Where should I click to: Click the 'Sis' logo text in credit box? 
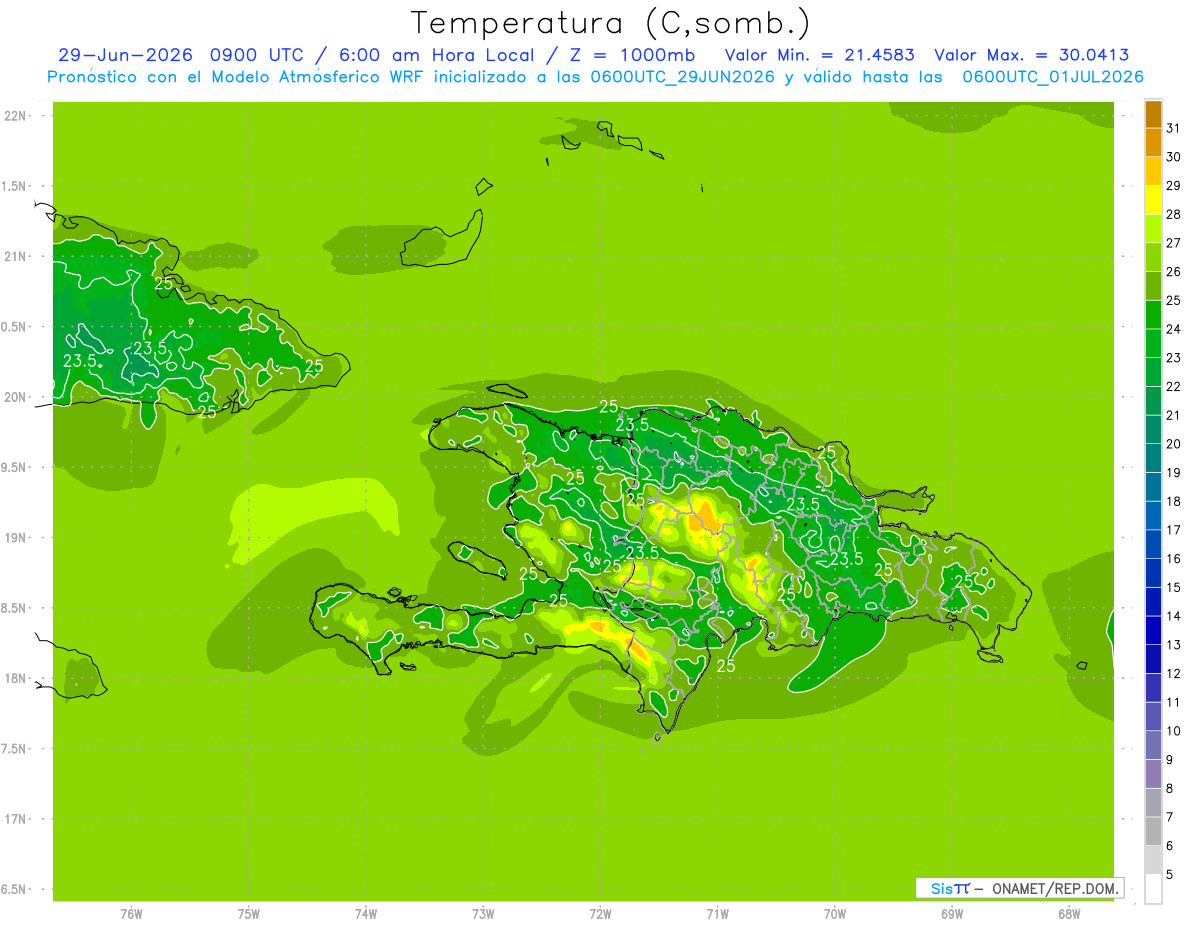click(941, 888)
